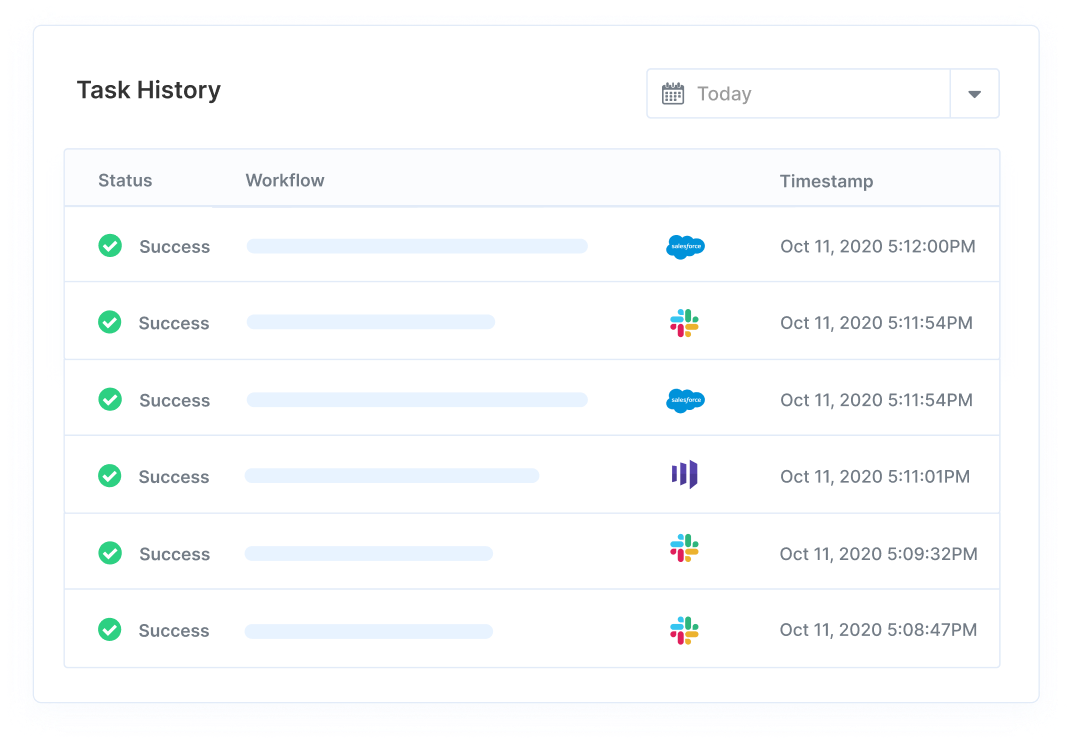Sort by the Status column header
Screen dimensions: 1071x743
pos(125,180)
